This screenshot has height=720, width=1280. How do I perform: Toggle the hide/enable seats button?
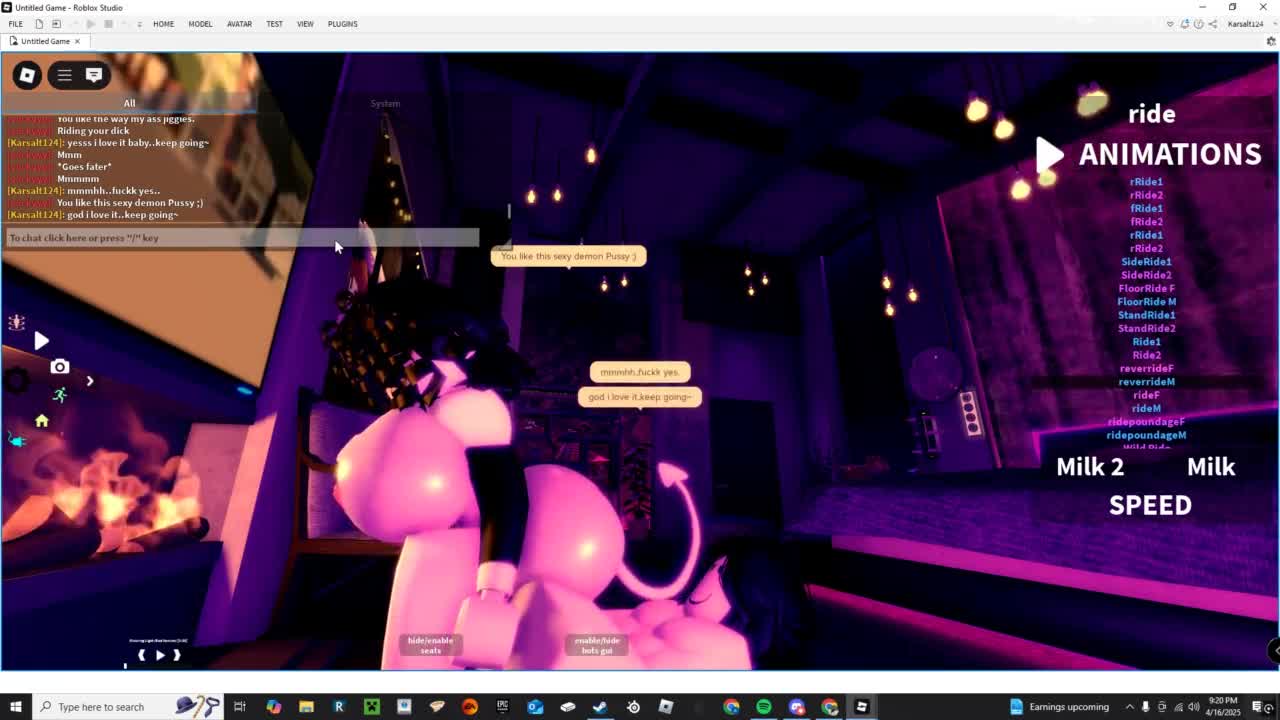tap(430, 645)
